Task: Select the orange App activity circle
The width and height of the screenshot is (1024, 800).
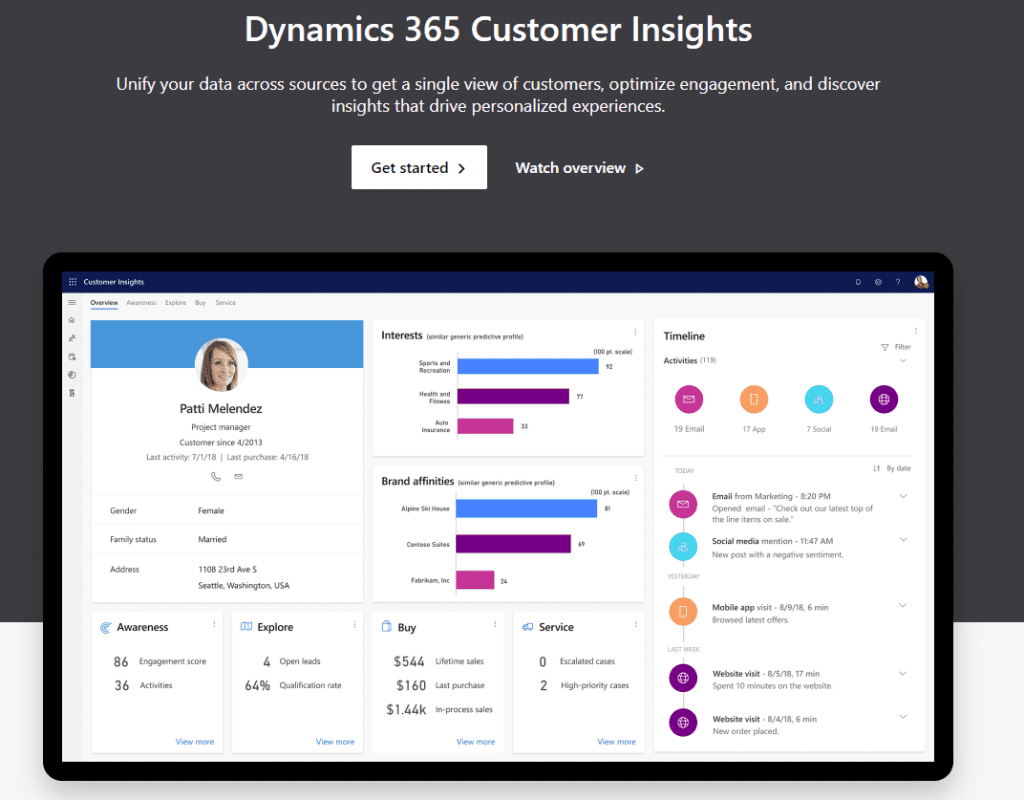Action: [753, 400]
